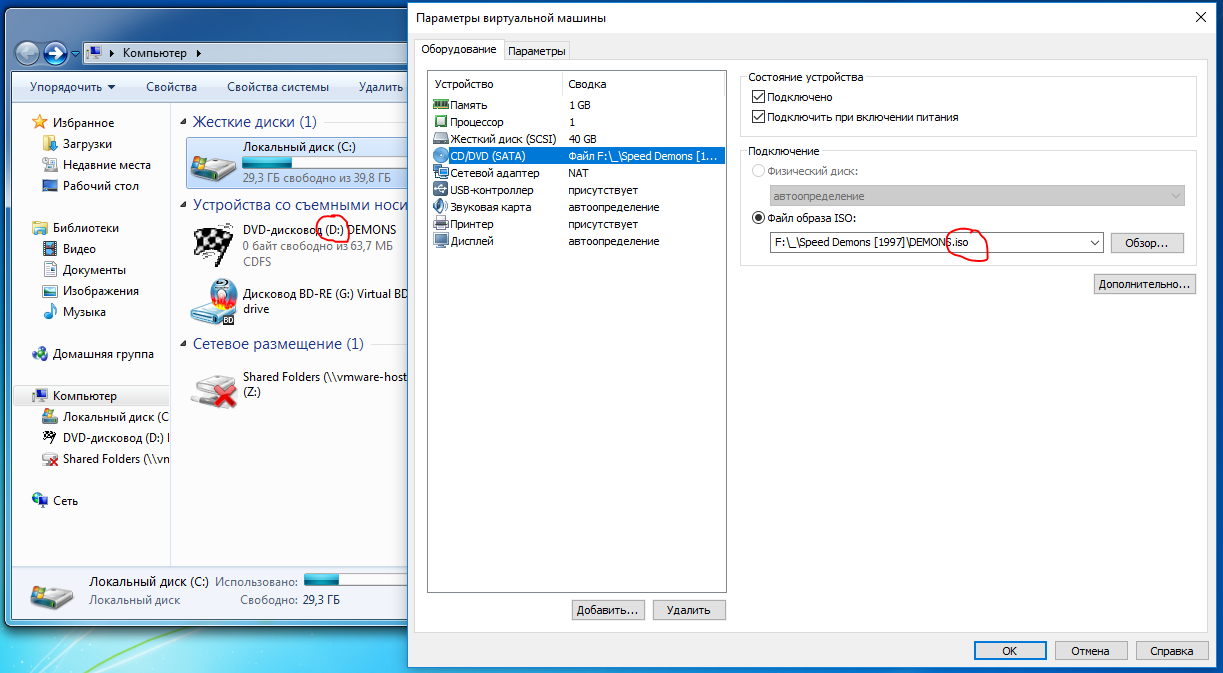Screen dimensions: 1223x673
Task: Select the Физический диск radio button
Action: [x=757, y=172]
